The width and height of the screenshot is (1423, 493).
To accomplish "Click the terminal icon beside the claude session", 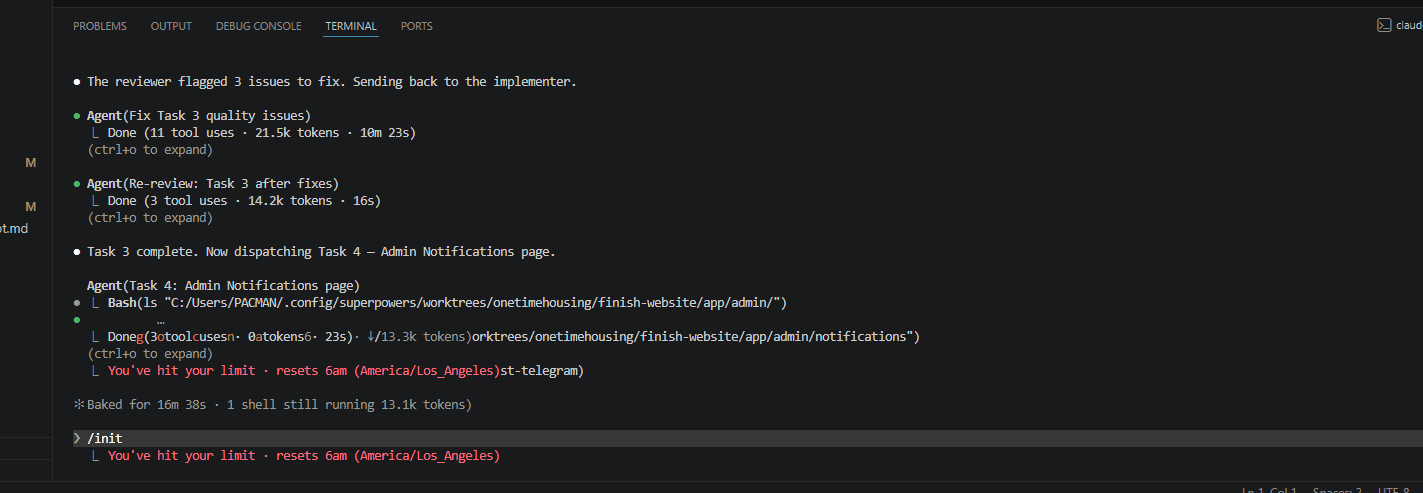I will click(x=1385, y=26).
